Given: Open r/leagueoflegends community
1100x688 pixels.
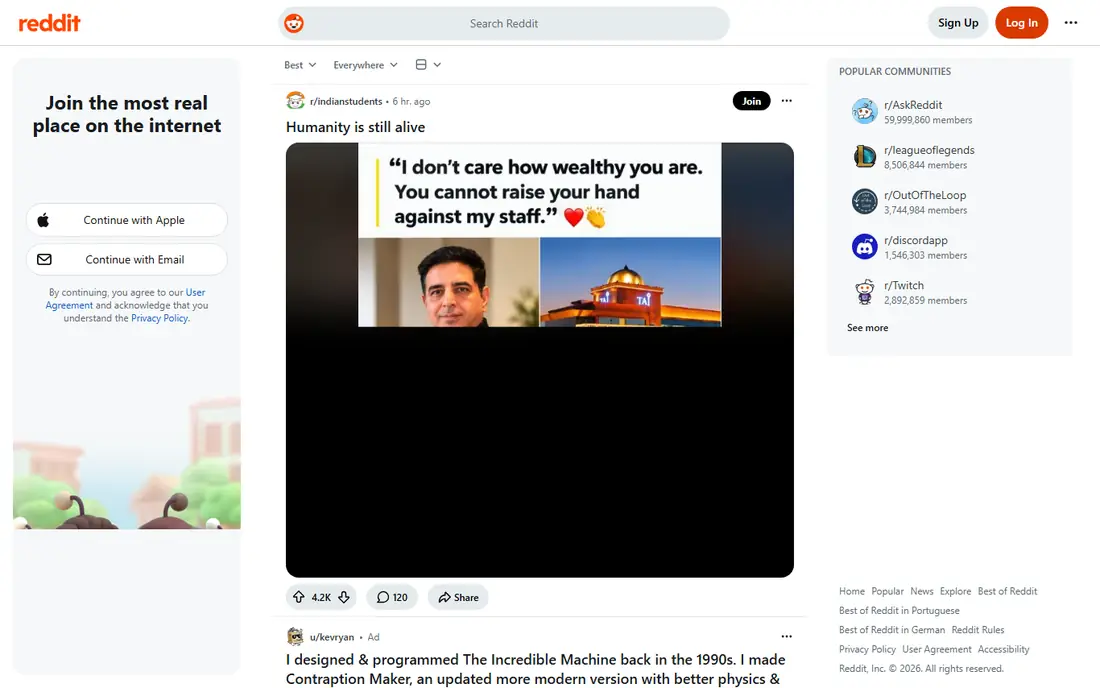Looking at the screenshot, I should 929,150.
